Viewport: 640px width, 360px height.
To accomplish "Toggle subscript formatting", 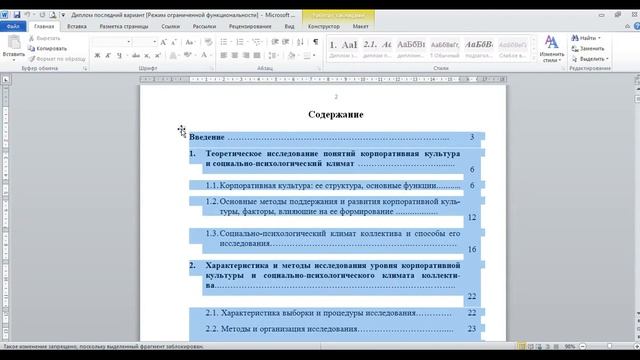I will pos(147,55).
